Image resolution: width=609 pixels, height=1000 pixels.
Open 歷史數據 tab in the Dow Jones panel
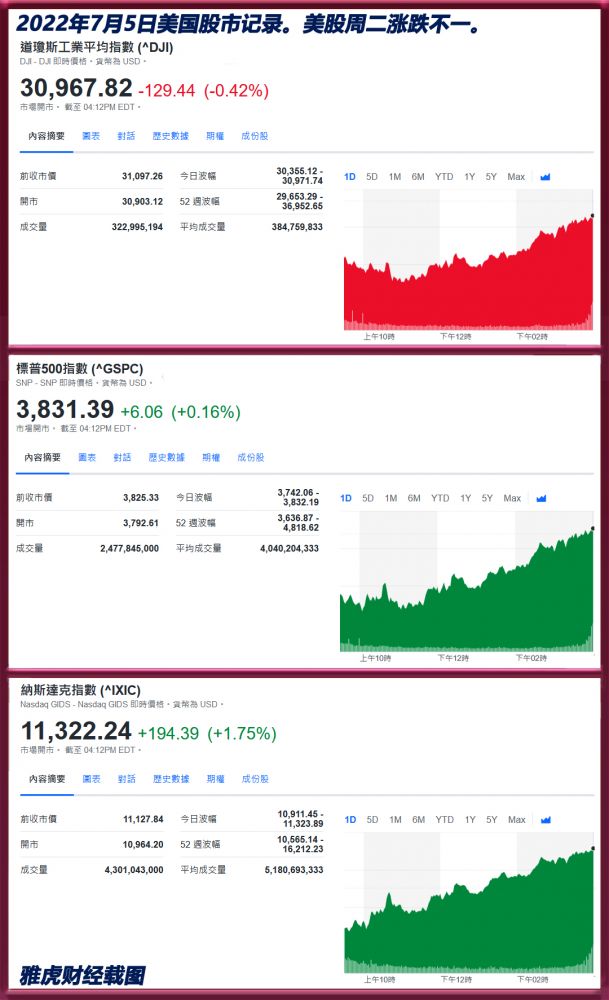tap(171, 136)
